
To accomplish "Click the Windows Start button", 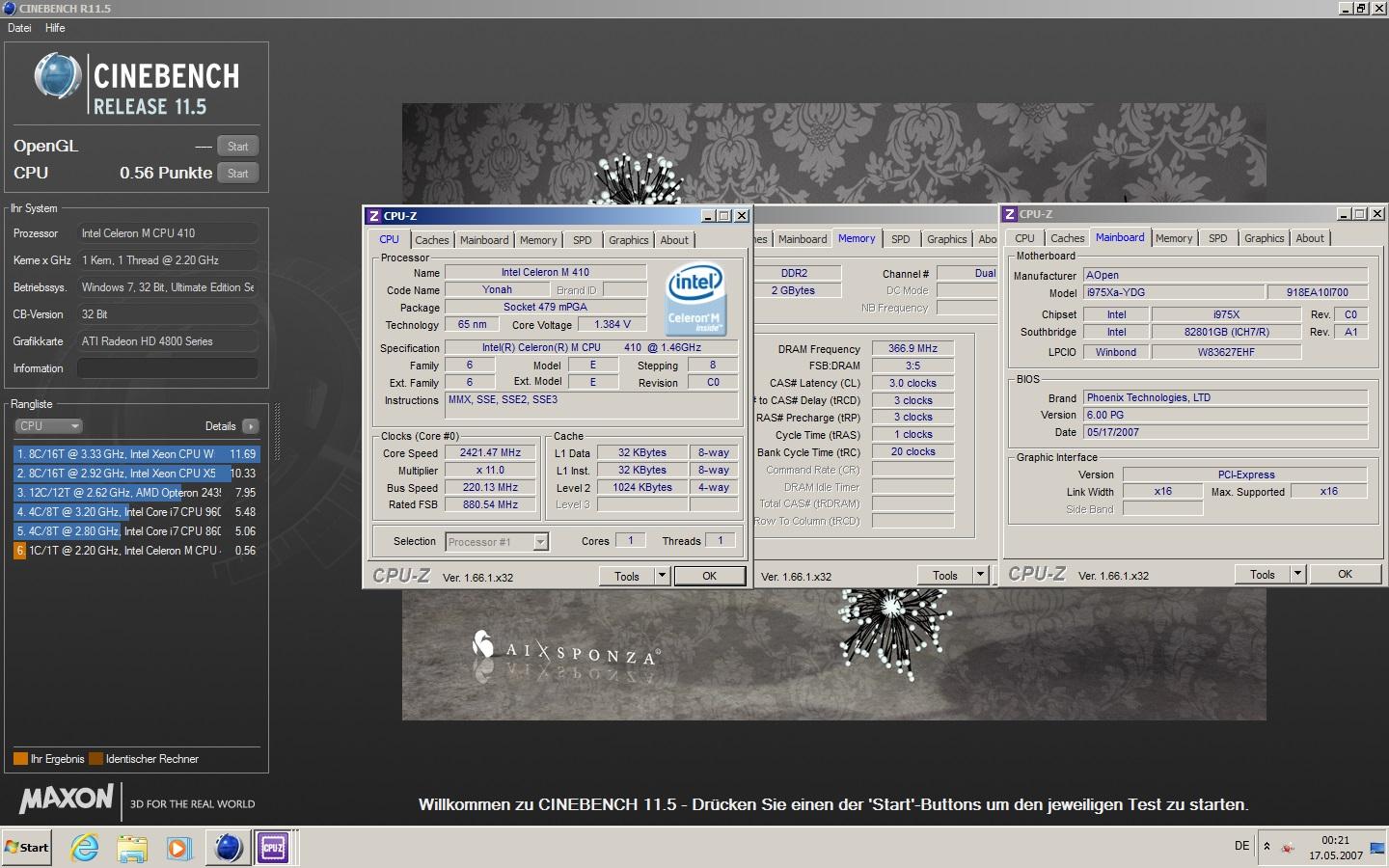I will [x=26, y=848].
